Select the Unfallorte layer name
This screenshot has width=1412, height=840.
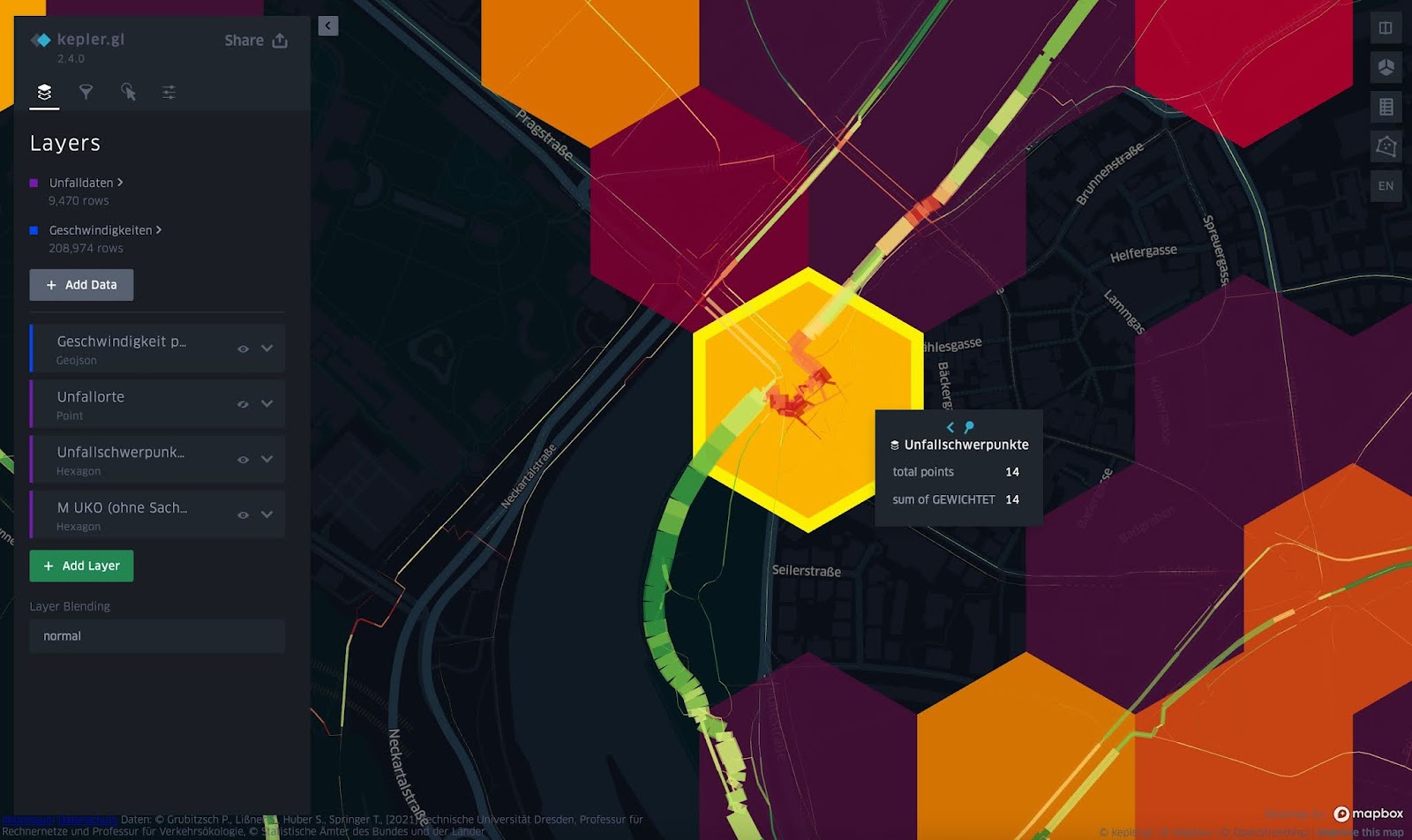pyautogui.click(x=91, y=397)
